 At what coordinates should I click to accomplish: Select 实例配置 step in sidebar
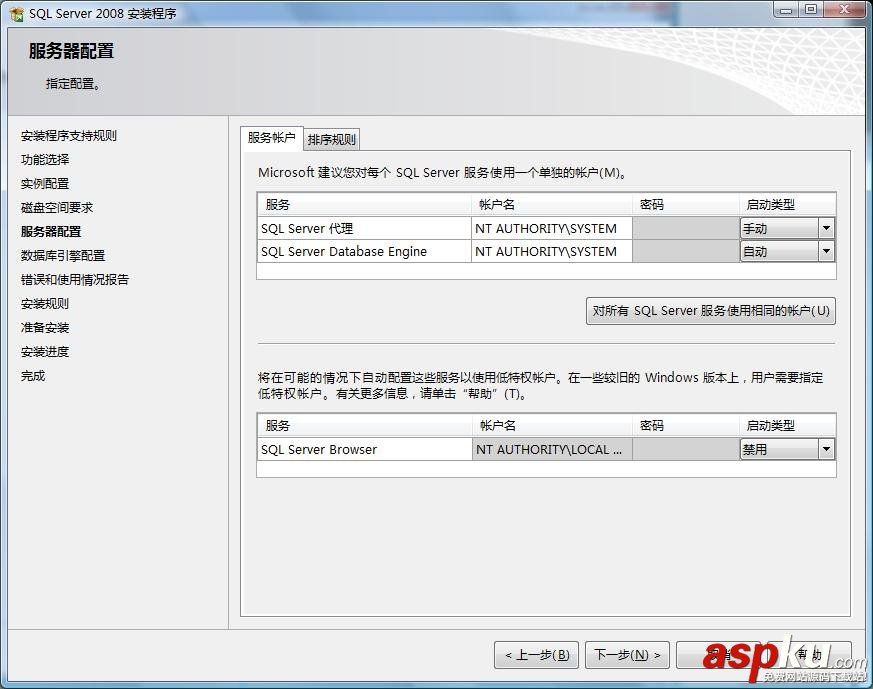pos(45,184)
